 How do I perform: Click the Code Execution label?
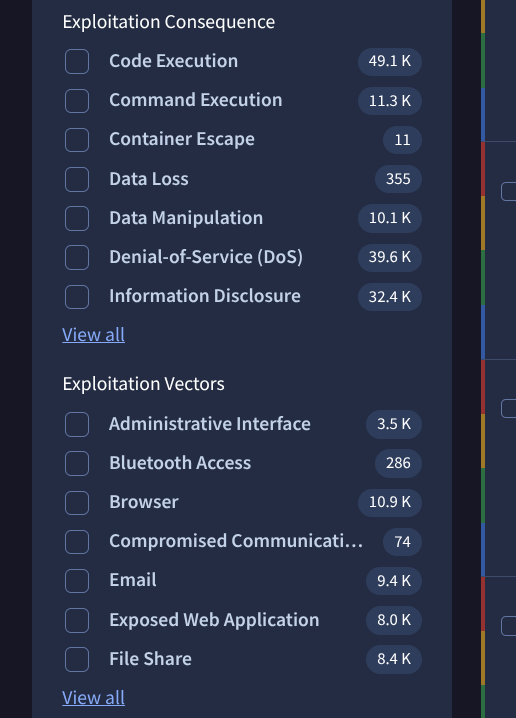click(174, 61)
